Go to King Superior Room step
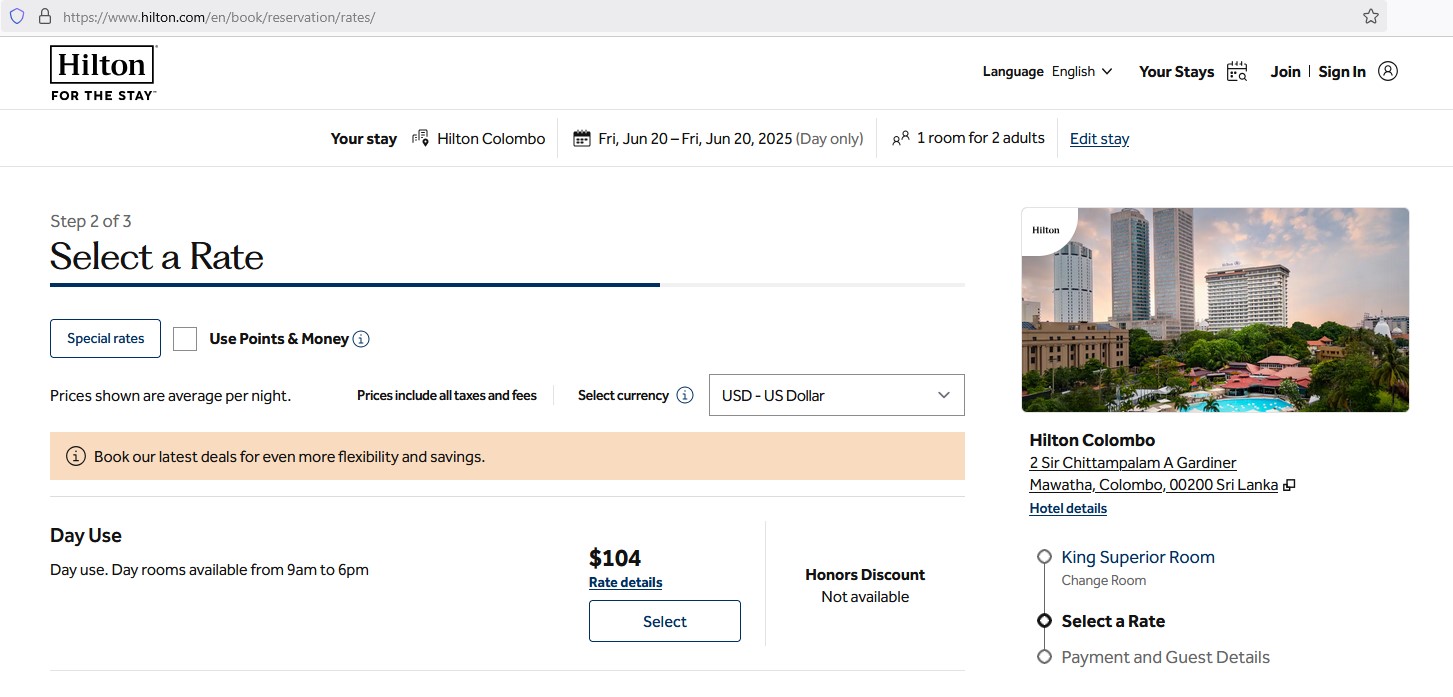Image resolution: width=1453 pixels, height=697 pixels. coord(1137,557)
